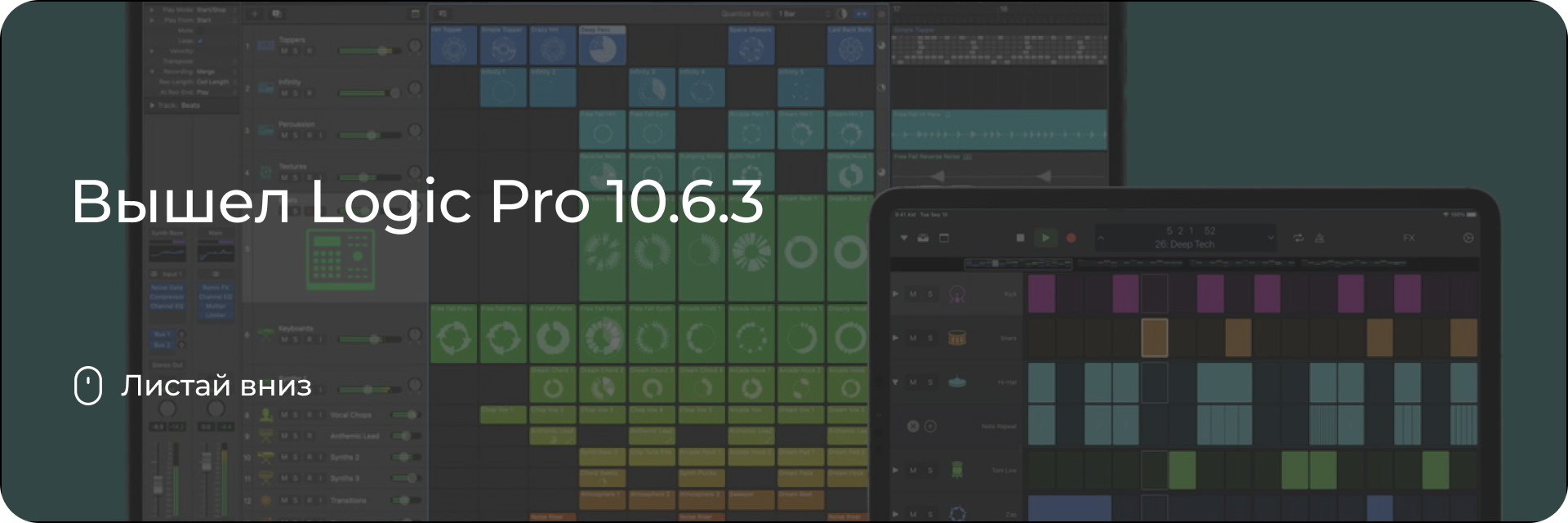The image size is (1568, 523).
Task: Open the Play Mode Start/Stop dropdown
Action: point(216,10)
